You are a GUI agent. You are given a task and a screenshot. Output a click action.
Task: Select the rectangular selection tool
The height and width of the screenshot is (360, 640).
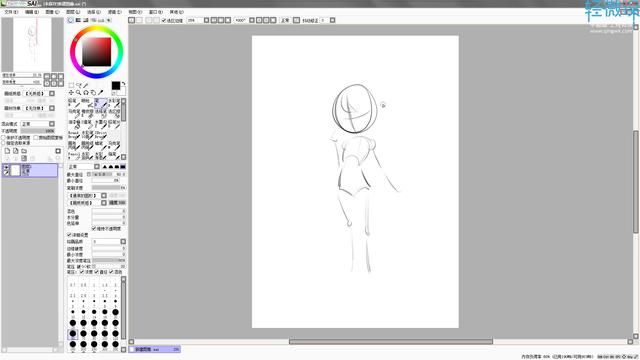click(71, 85)
